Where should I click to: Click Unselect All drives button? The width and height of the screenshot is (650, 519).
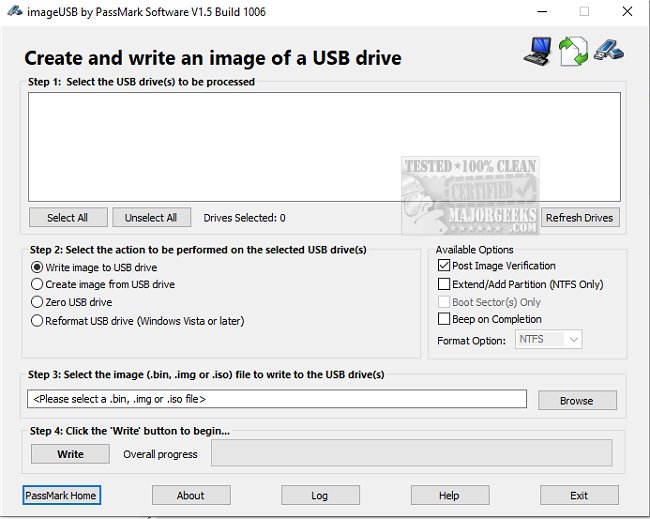151,217
